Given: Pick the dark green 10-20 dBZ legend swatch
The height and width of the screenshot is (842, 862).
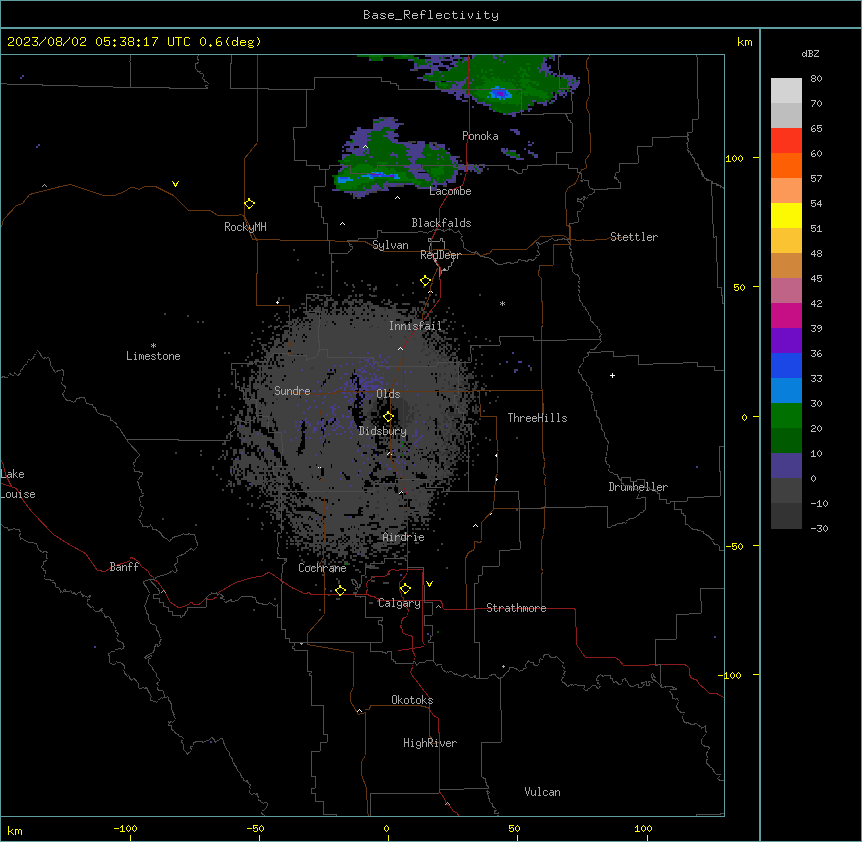Looking at the screenshot, I should pos(786,440).
